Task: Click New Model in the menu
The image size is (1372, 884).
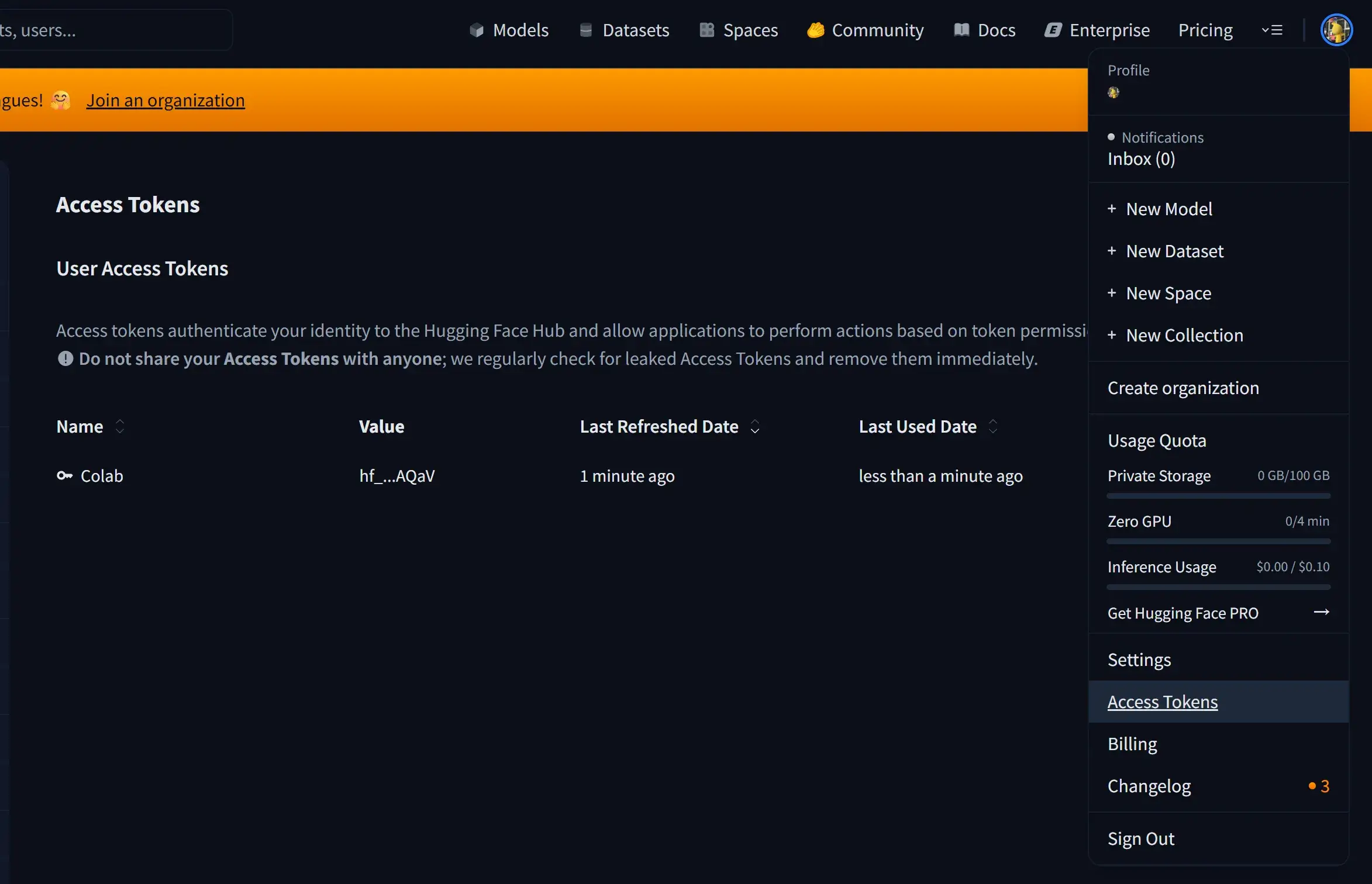Action: click(1168, 209)
